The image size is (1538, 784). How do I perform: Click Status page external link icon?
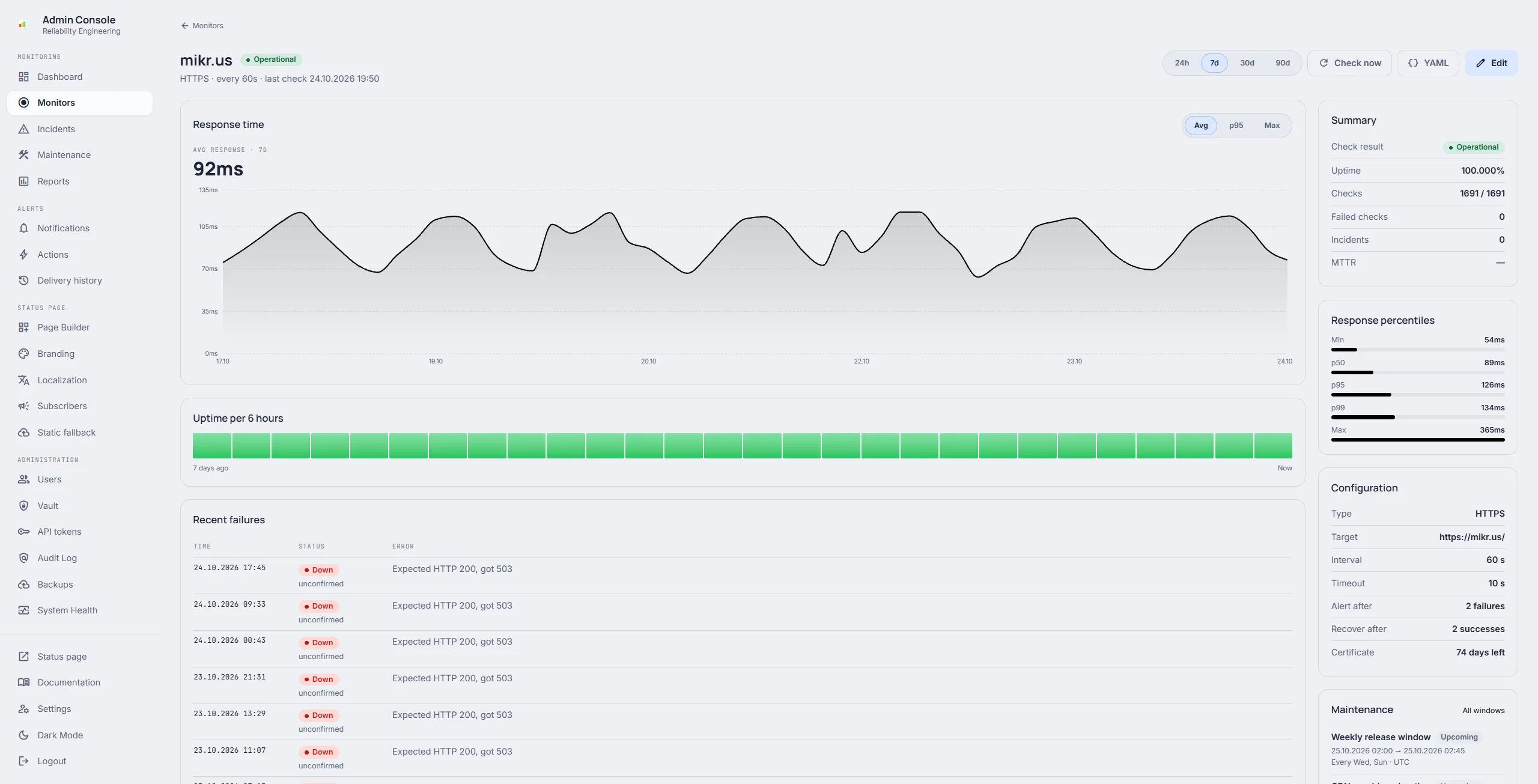[x=23, y=657]
